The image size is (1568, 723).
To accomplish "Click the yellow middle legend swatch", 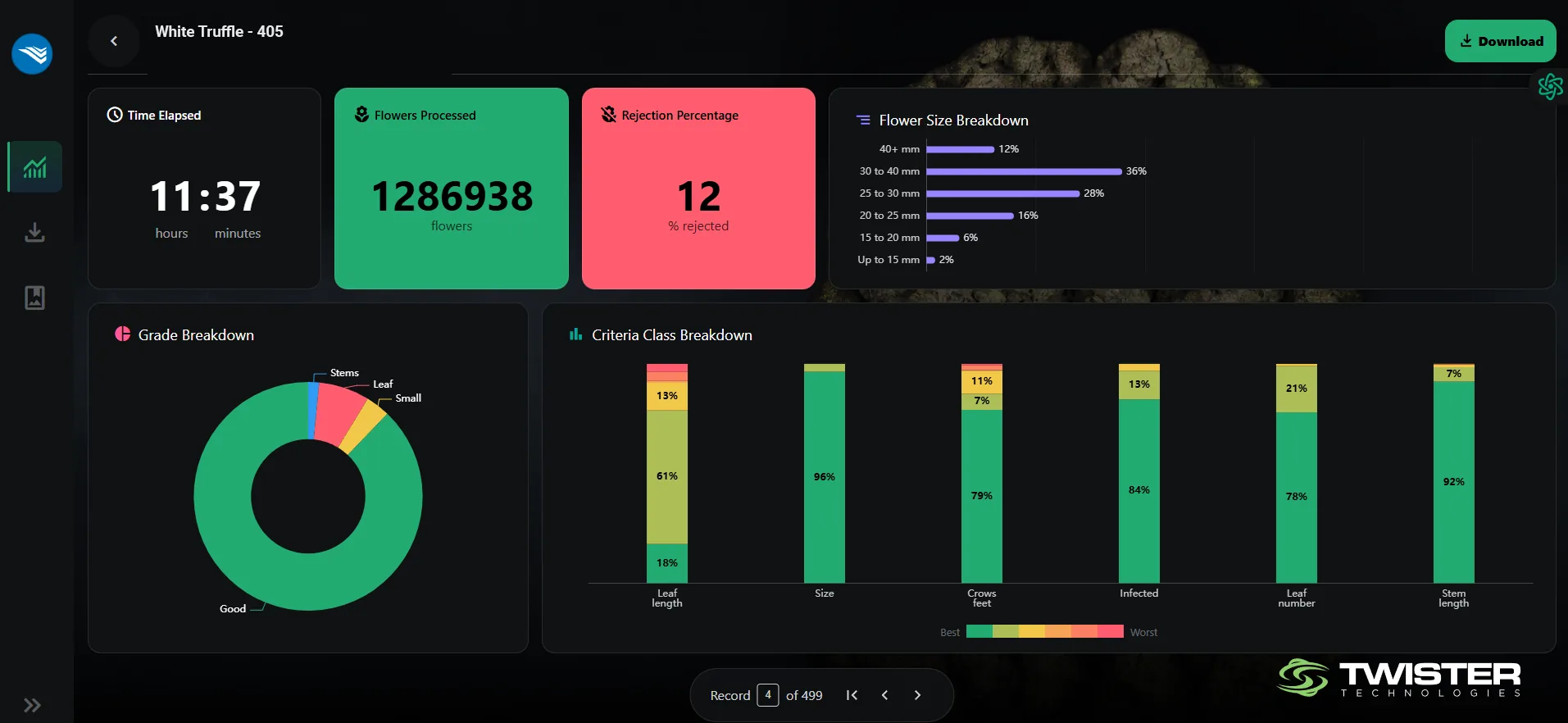I will coord(1032,631).
